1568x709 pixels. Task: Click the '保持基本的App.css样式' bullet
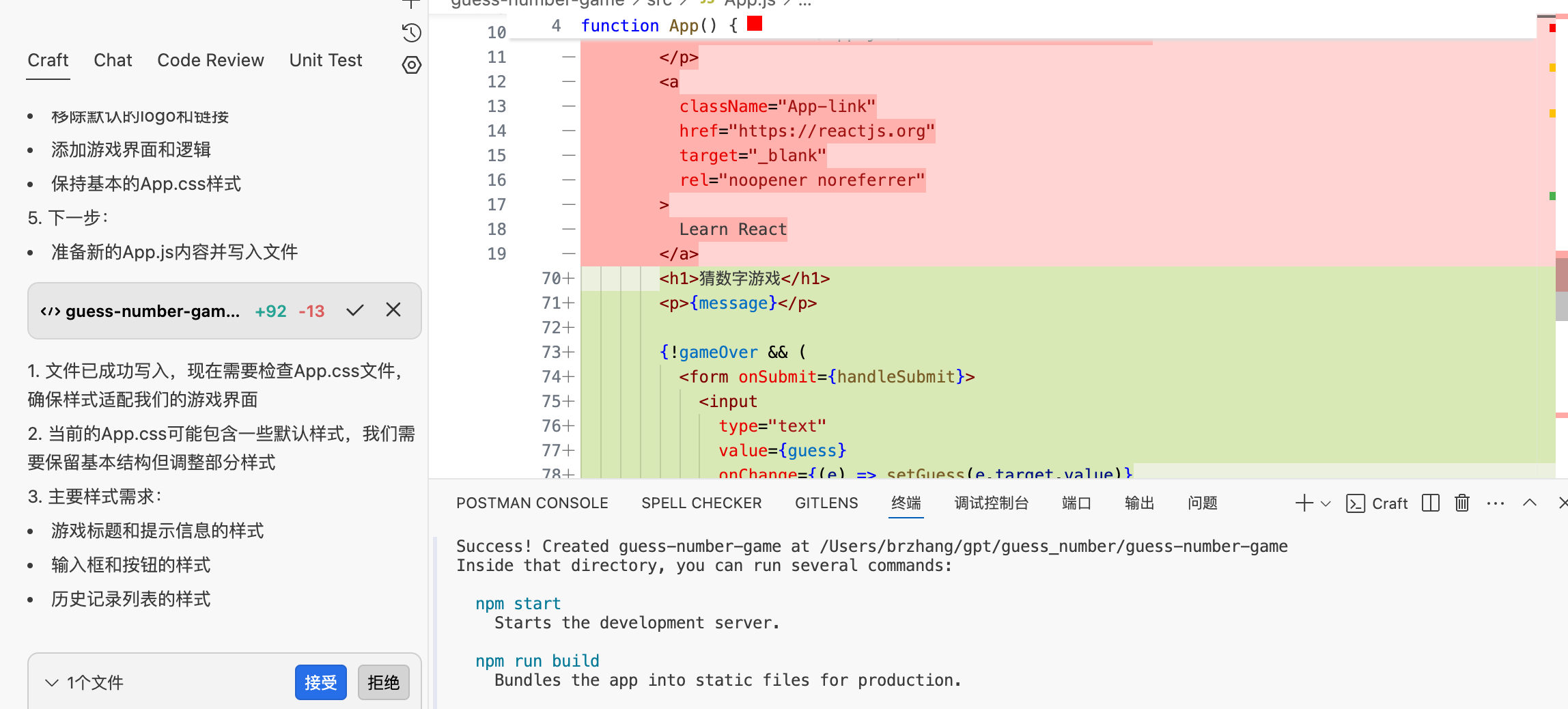(146, 184)
